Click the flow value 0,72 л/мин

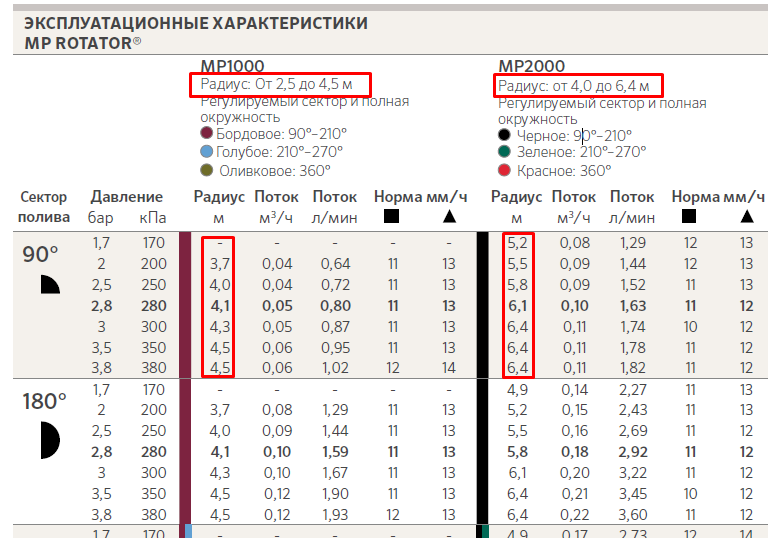(x=336, y=285)
